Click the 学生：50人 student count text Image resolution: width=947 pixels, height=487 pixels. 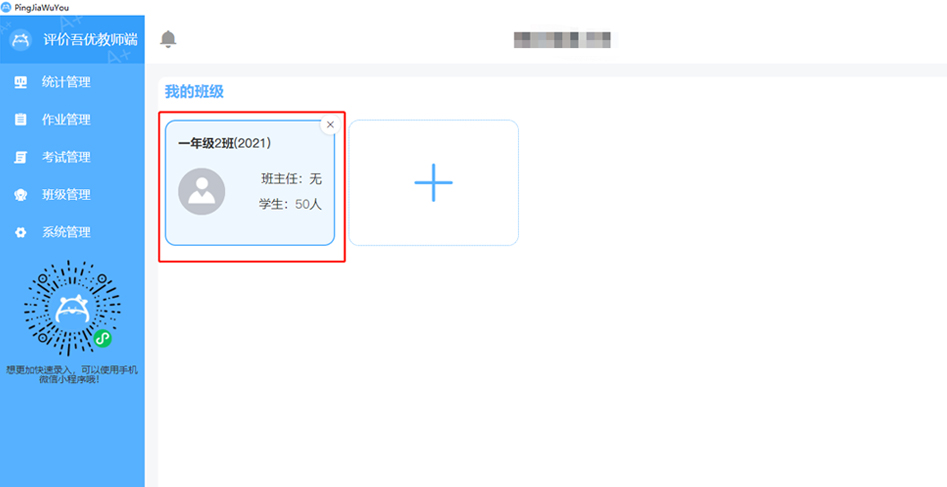click(x=291, y=204)
